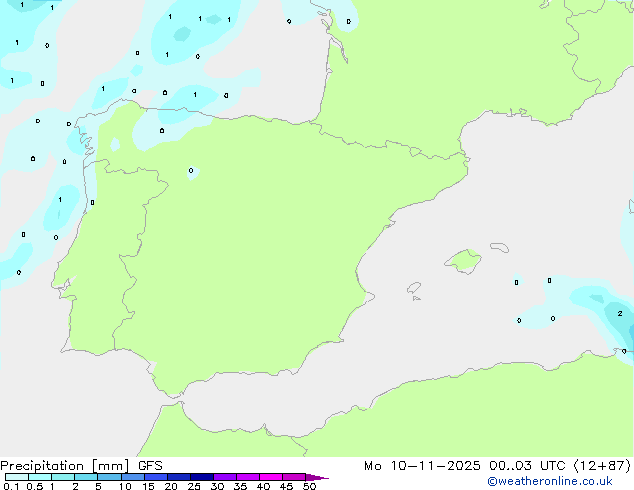Click the Mallorca island on the map

(463, 261)
